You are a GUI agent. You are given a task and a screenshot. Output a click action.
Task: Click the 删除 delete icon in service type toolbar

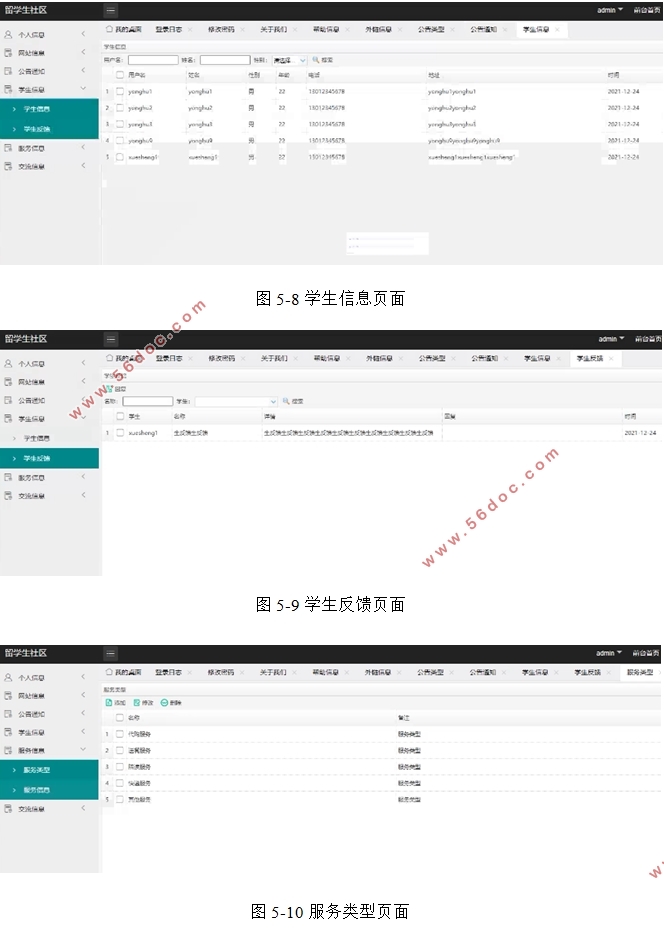(165, 703)
